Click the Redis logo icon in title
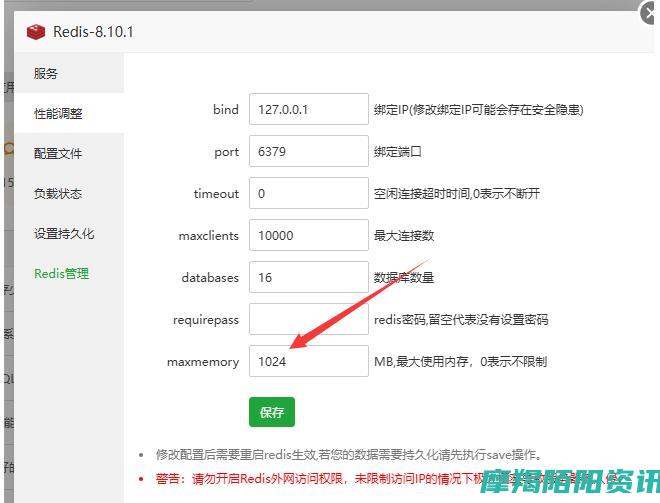Viewport: 660px width, 503px height. tap(36, 32)
